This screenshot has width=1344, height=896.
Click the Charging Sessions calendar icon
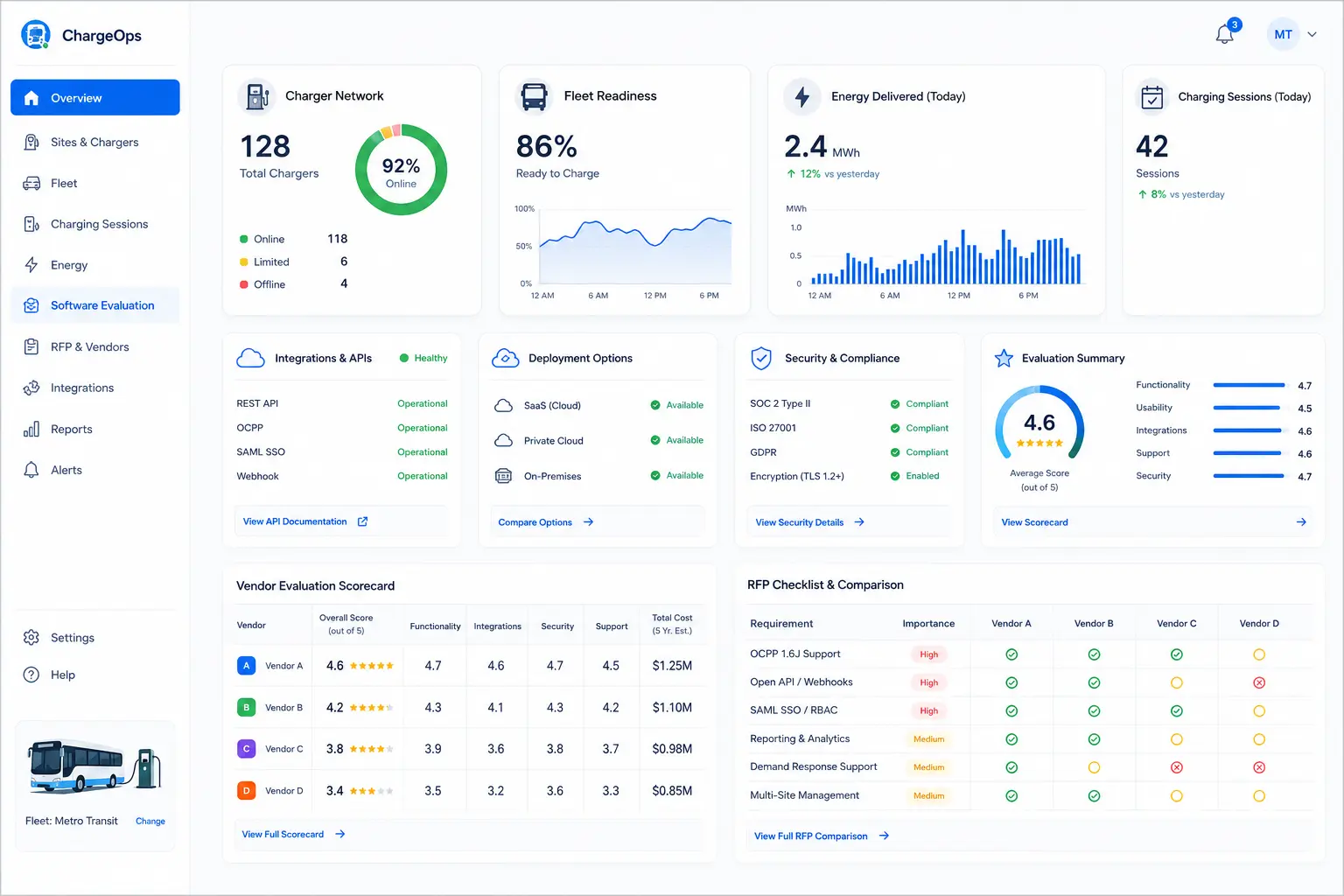[x=1153, y=96]
